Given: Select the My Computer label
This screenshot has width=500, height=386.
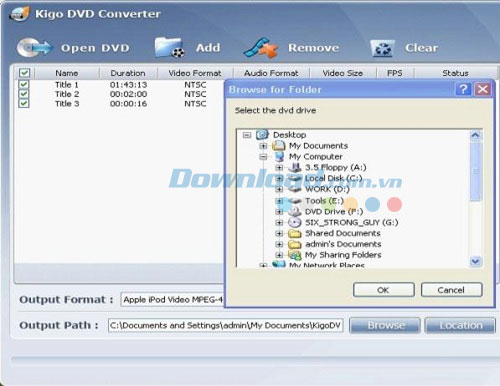Looking at the screenshot, I should pyautogui.click(x=316, y=156).
